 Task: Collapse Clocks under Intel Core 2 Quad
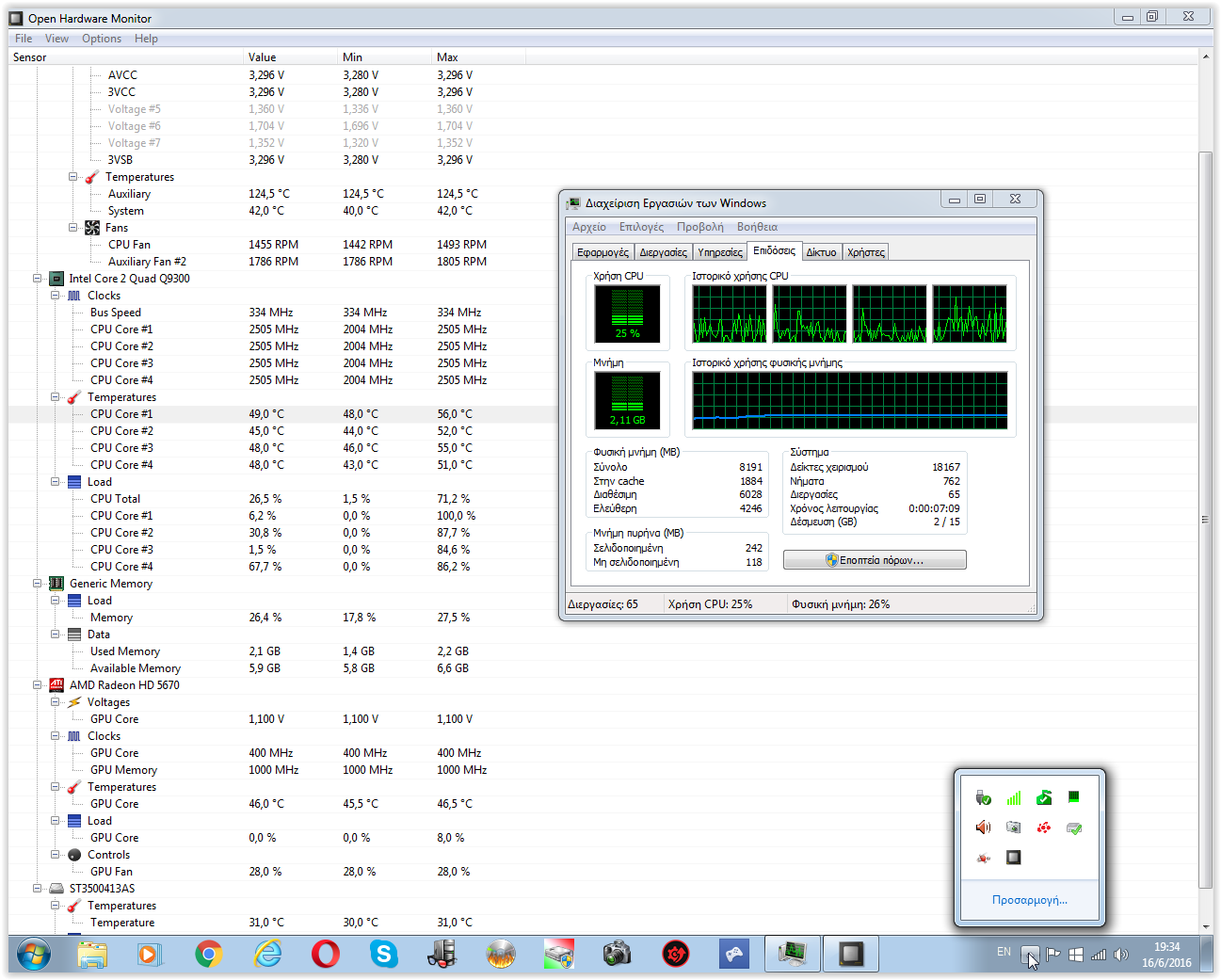[x=56, y=296]
